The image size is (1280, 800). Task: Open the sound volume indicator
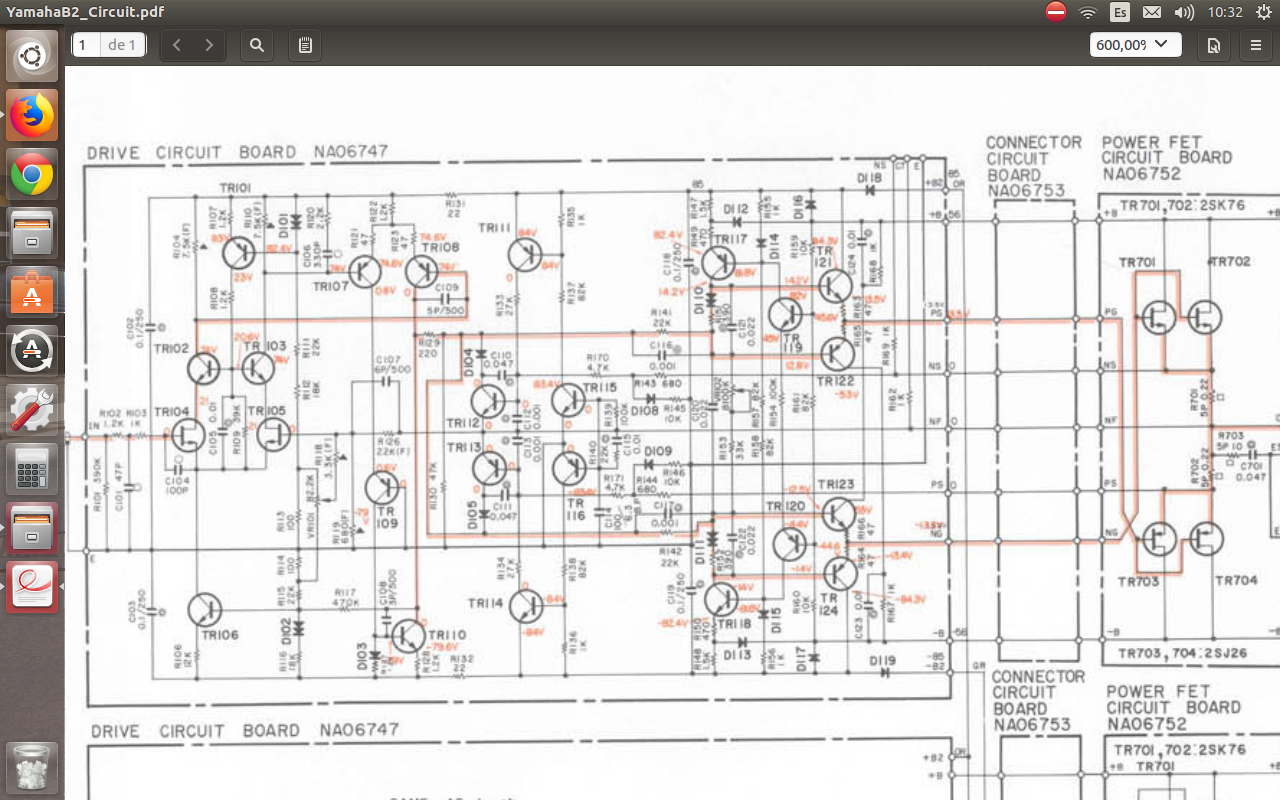coord(1184,12)
